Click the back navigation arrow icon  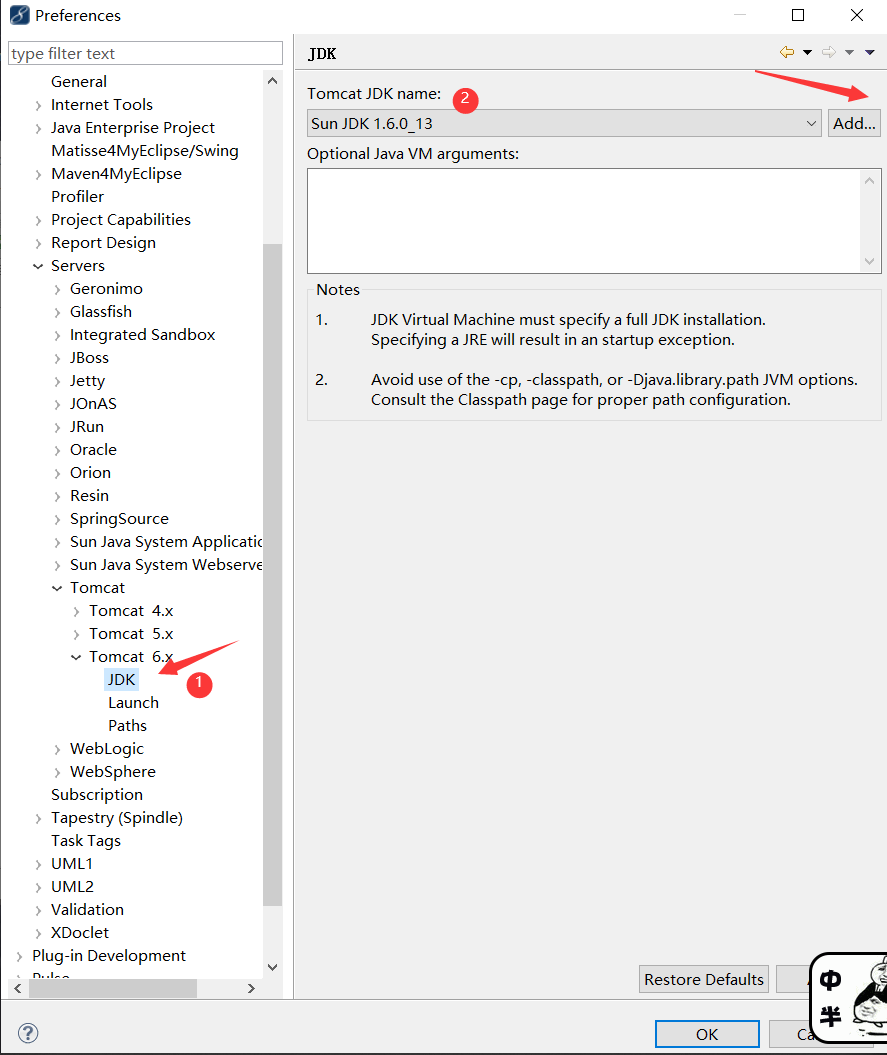tap(787, 52)
